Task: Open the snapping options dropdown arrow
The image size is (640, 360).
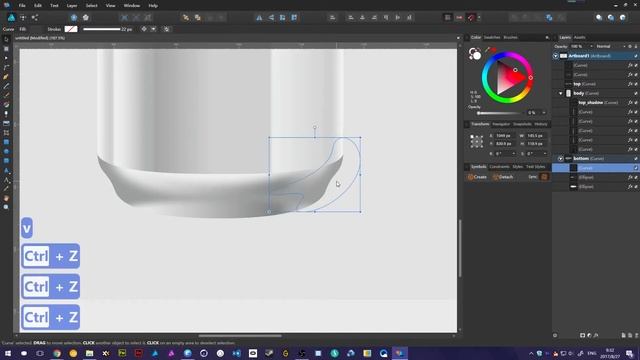Action: click(479, 18)
